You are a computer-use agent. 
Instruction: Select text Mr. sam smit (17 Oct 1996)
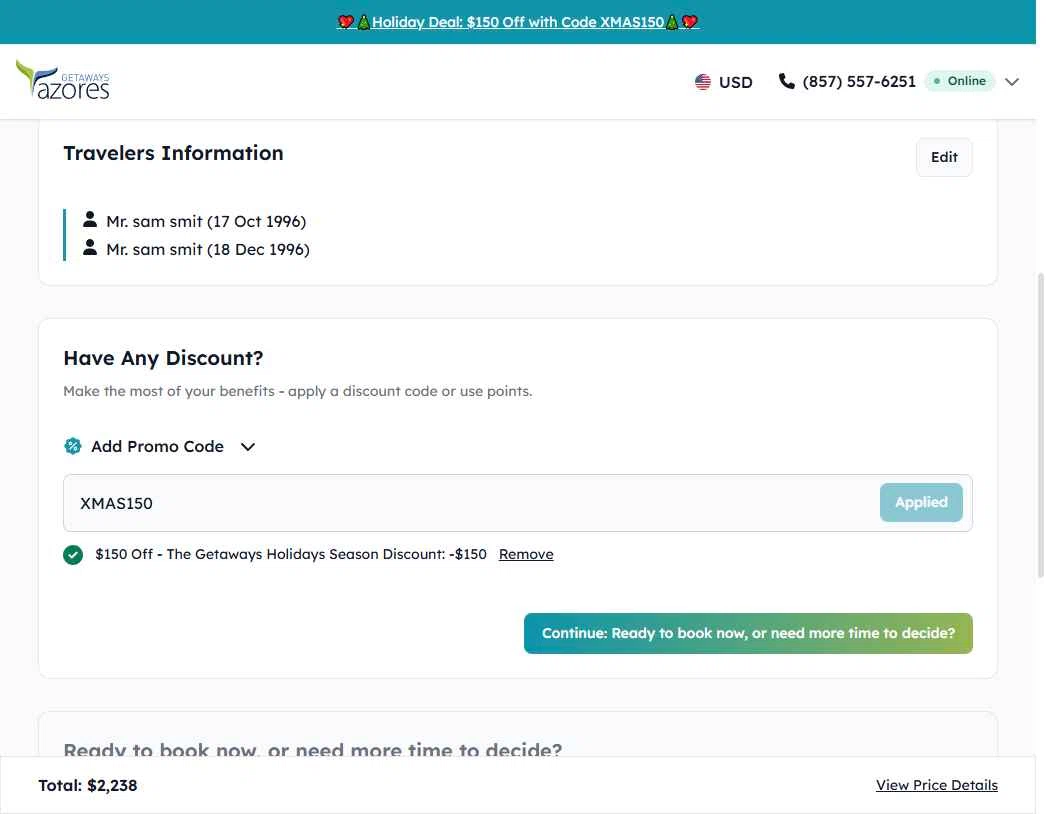pos(206,221)
